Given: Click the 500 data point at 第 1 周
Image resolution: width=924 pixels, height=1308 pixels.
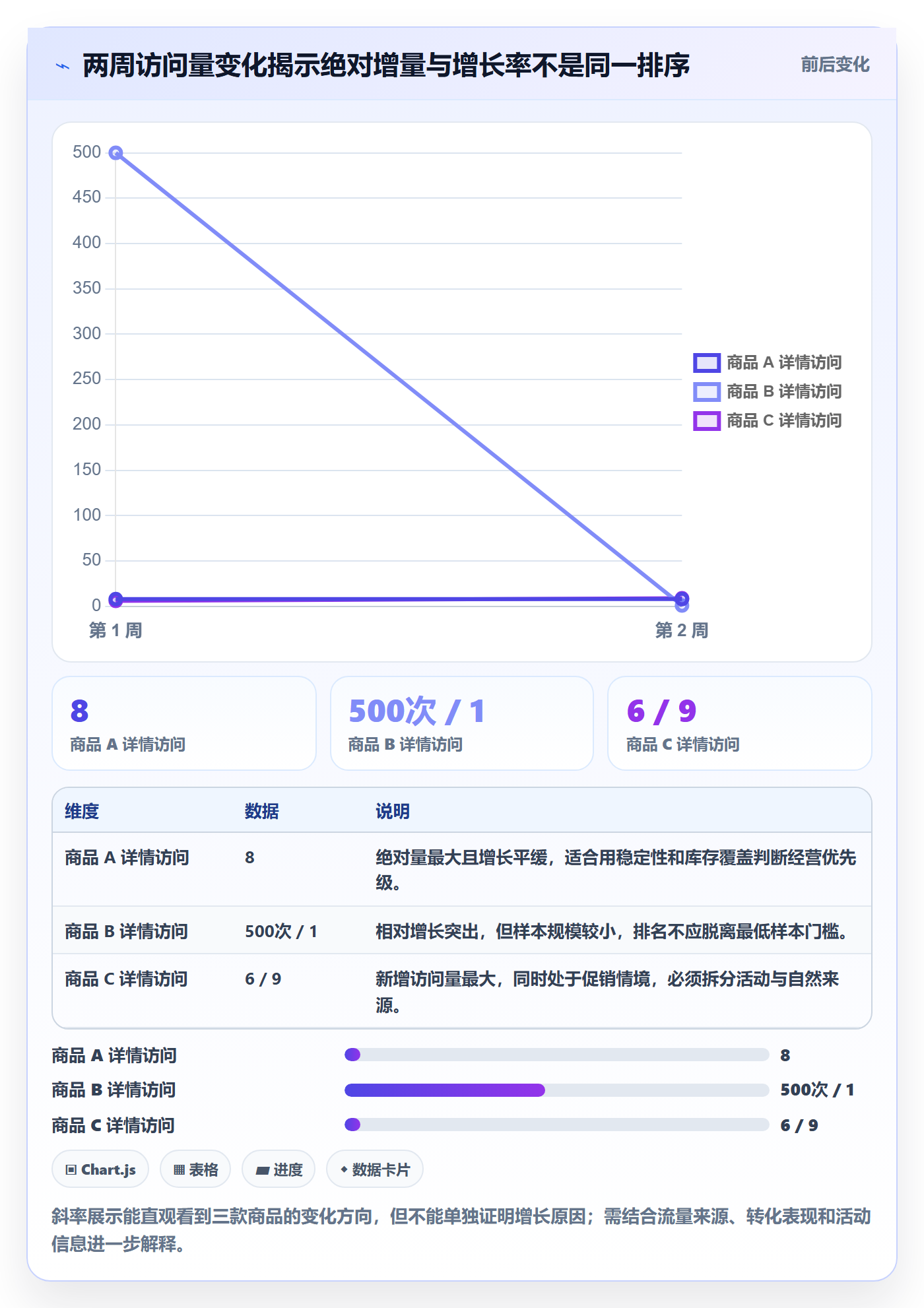Looking at the screenshot, I should point(115,153).
